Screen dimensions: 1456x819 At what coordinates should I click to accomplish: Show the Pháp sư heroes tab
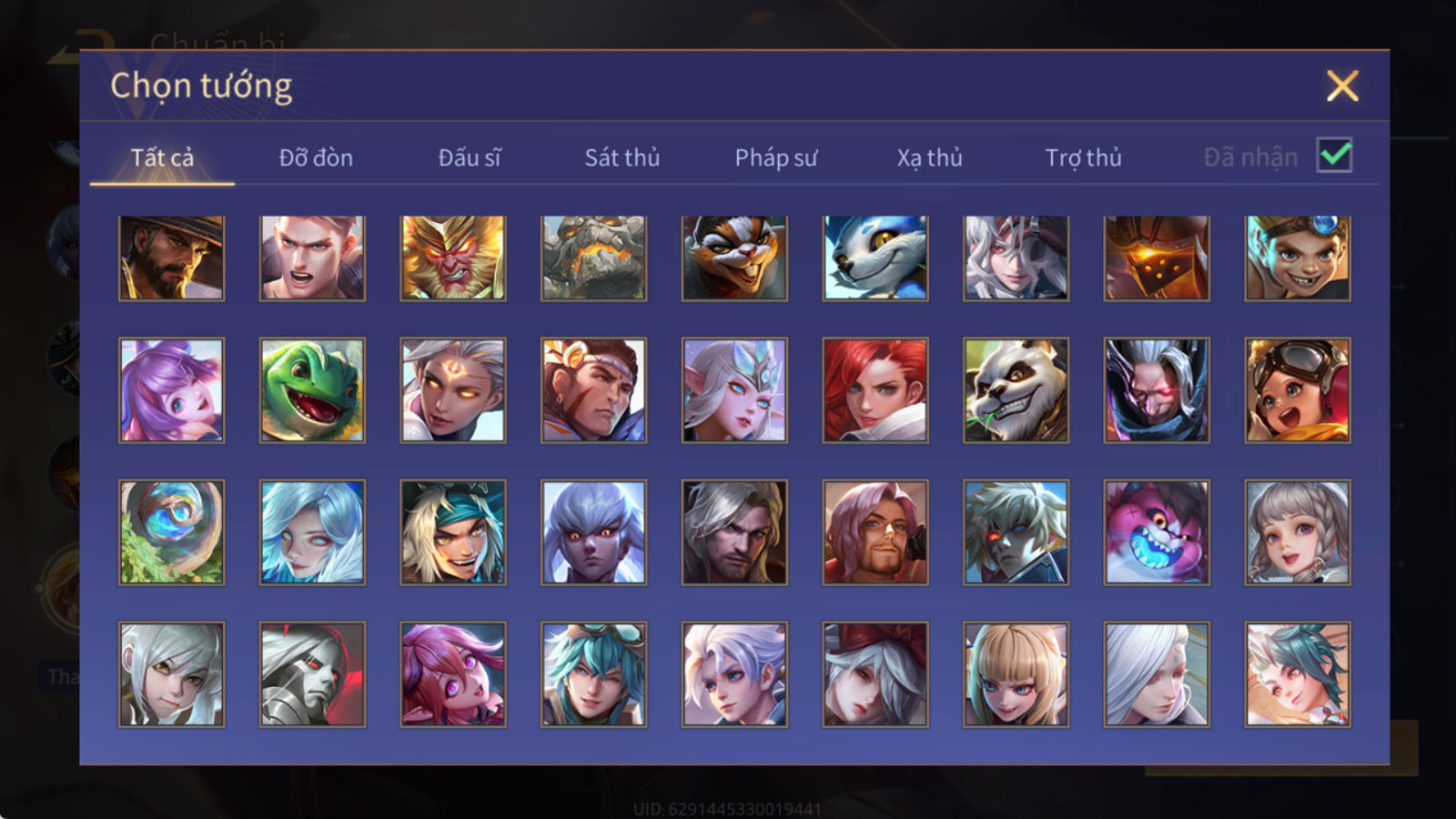[x=775, y=157]
